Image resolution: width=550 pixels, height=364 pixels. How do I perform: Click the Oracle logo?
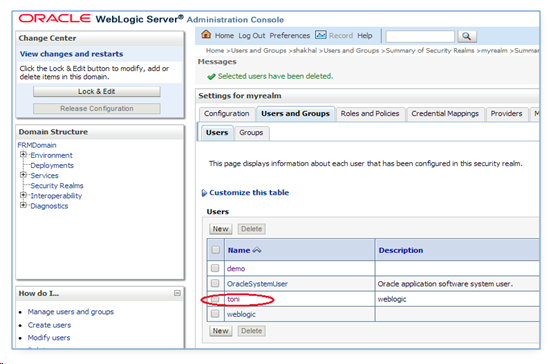coord(54,18)
